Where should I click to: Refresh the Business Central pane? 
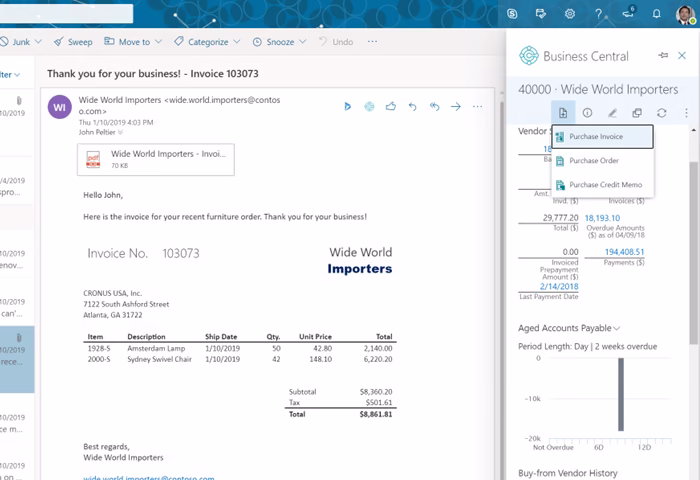pyautogui.click(x=661, y=113)
